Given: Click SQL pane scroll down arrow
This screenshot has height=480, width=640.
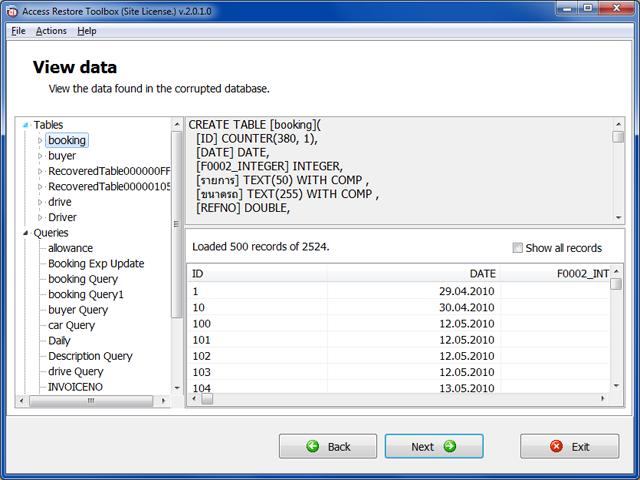Looking at the screenshot, I should click(618, 218).
